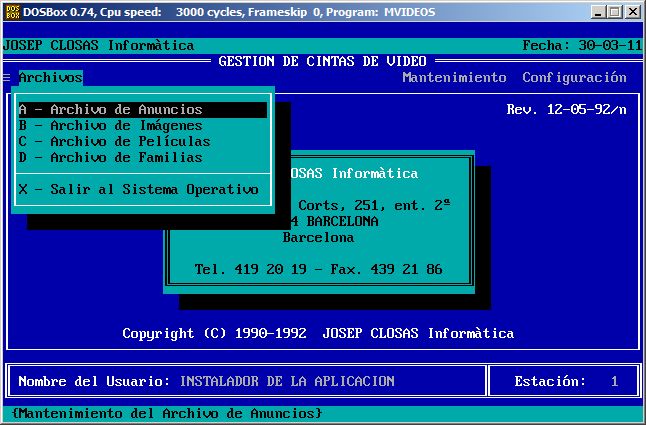646x425 pixels.
Task: Click the Fecha date display
Action: pyautogui.click(x=582, y=46)
